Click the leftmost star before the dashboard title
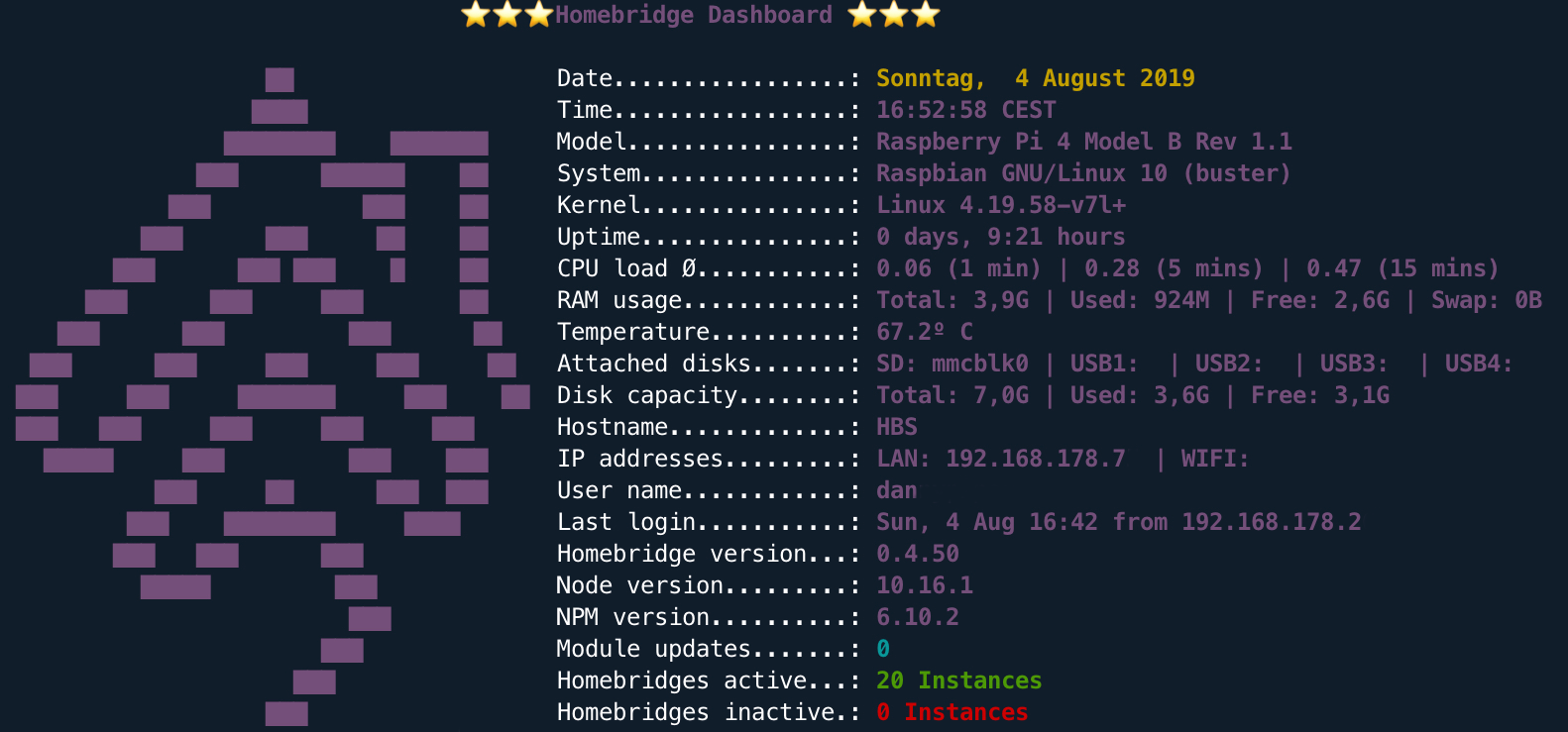The height and width of the screenshot is (732, 1568). [476, 15]
